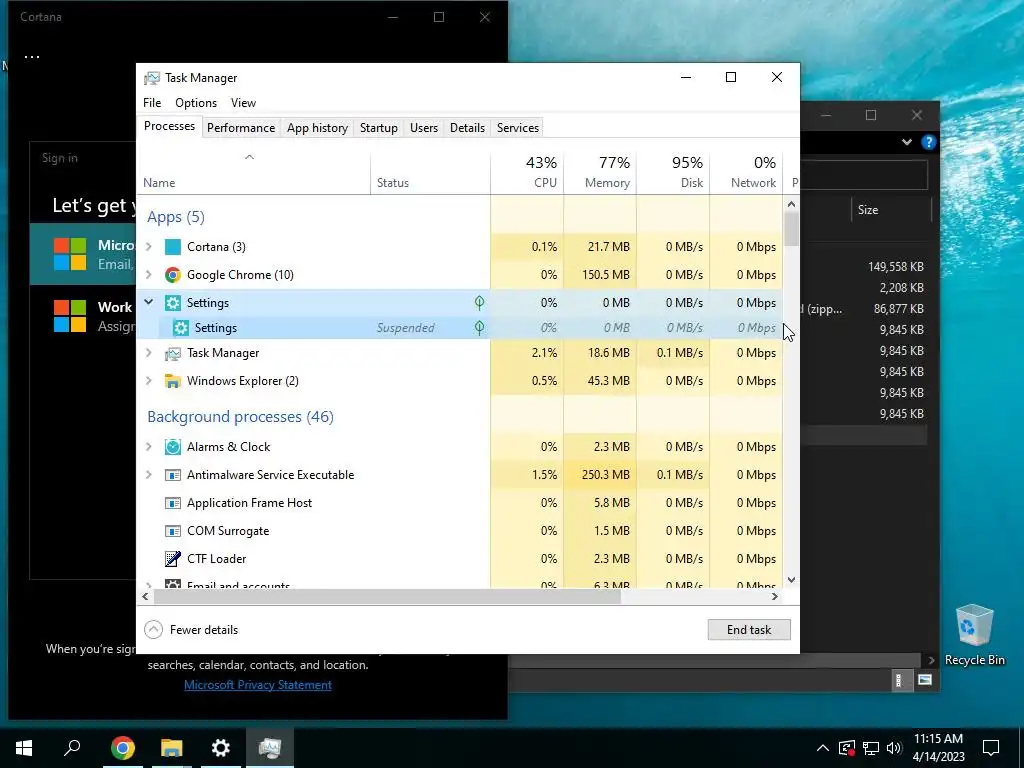Open the View menu

coord(243,103)
